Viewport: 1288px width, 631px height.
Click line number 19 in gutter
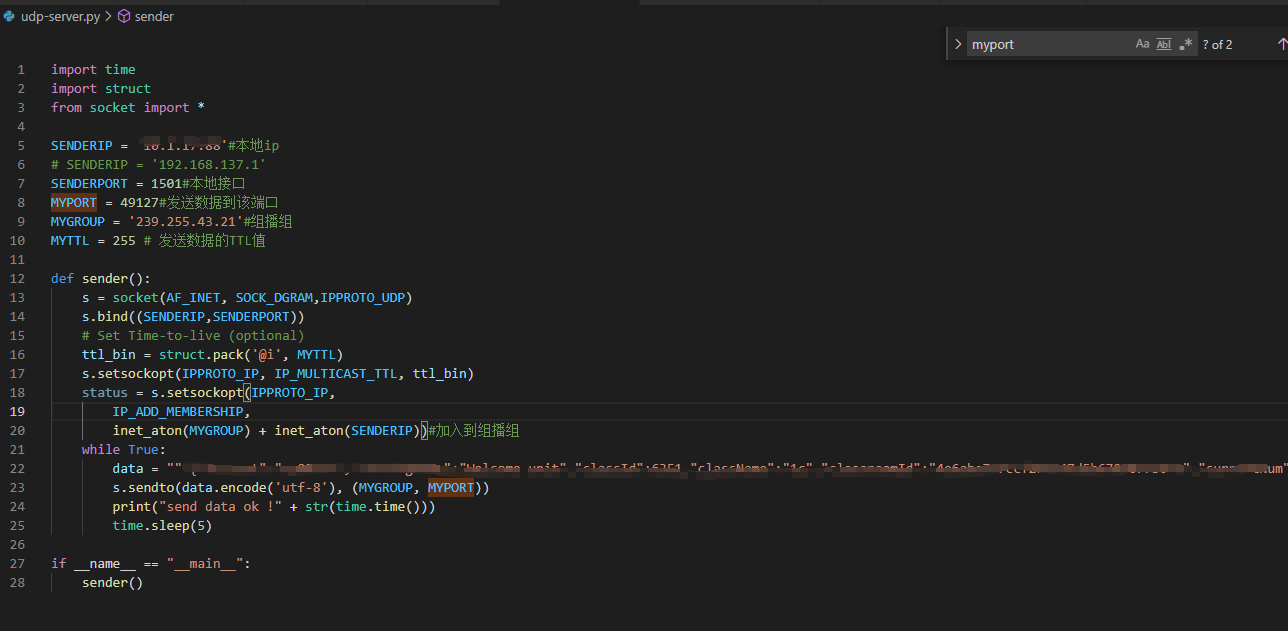[x=18, y=411]
